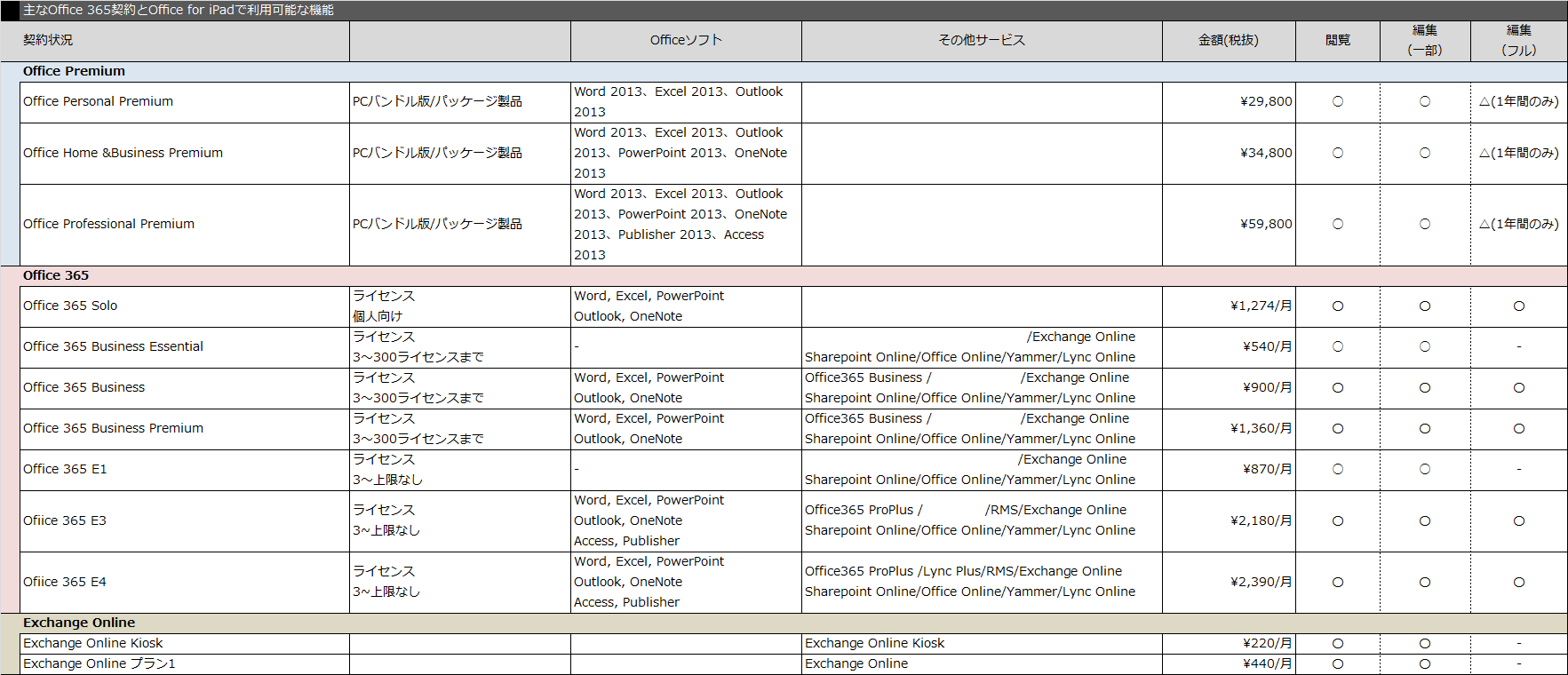The image size is (1568, 675).
Task: Click the ¥2,180/月 price cell
Action: [1229, 521]
